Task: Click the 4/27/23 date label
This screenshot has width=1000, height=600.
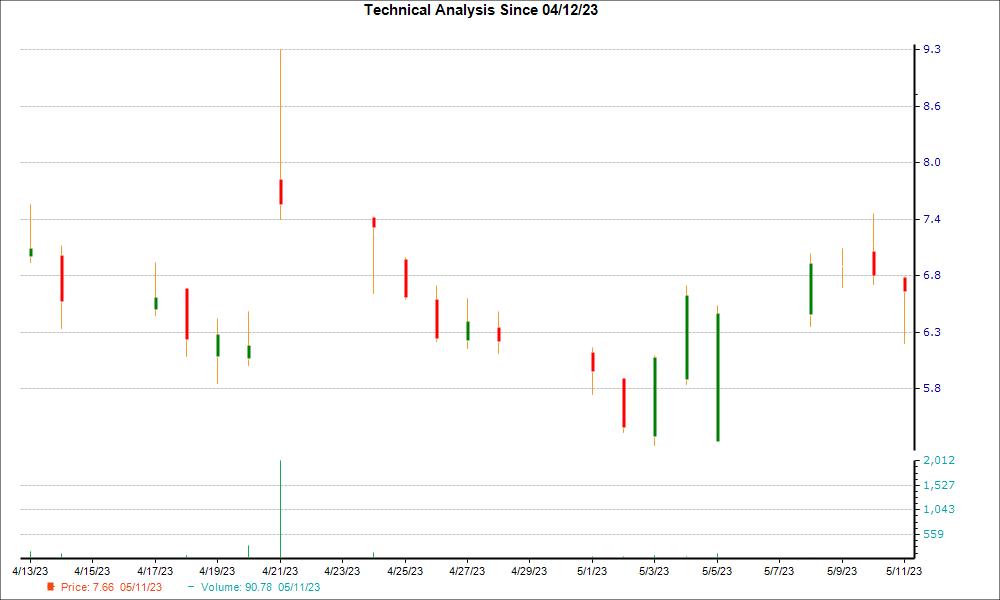Action: click(467, 571)
